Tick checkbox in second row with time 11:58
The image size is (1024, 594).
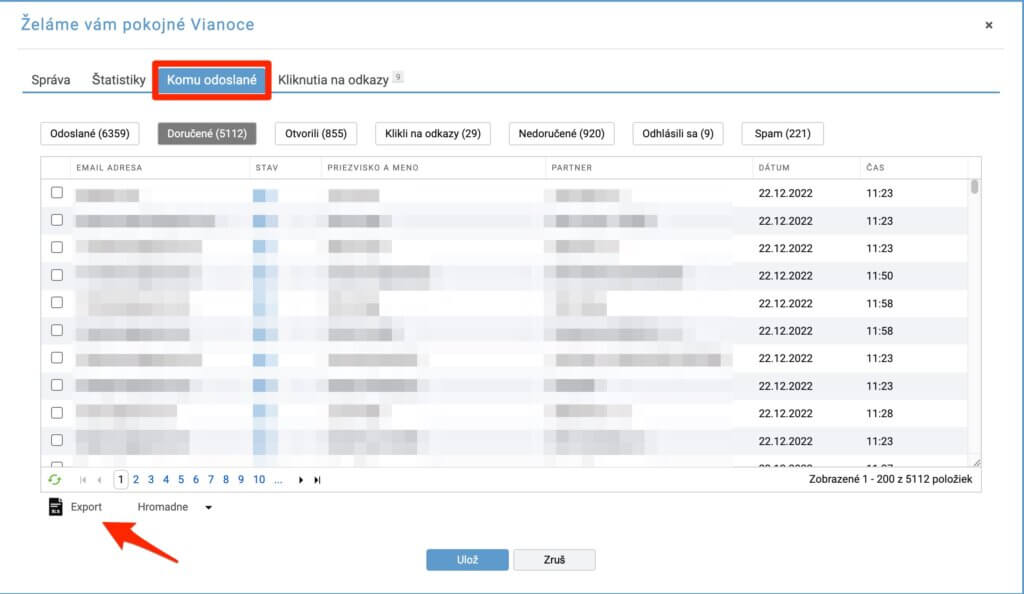(57, 330)
